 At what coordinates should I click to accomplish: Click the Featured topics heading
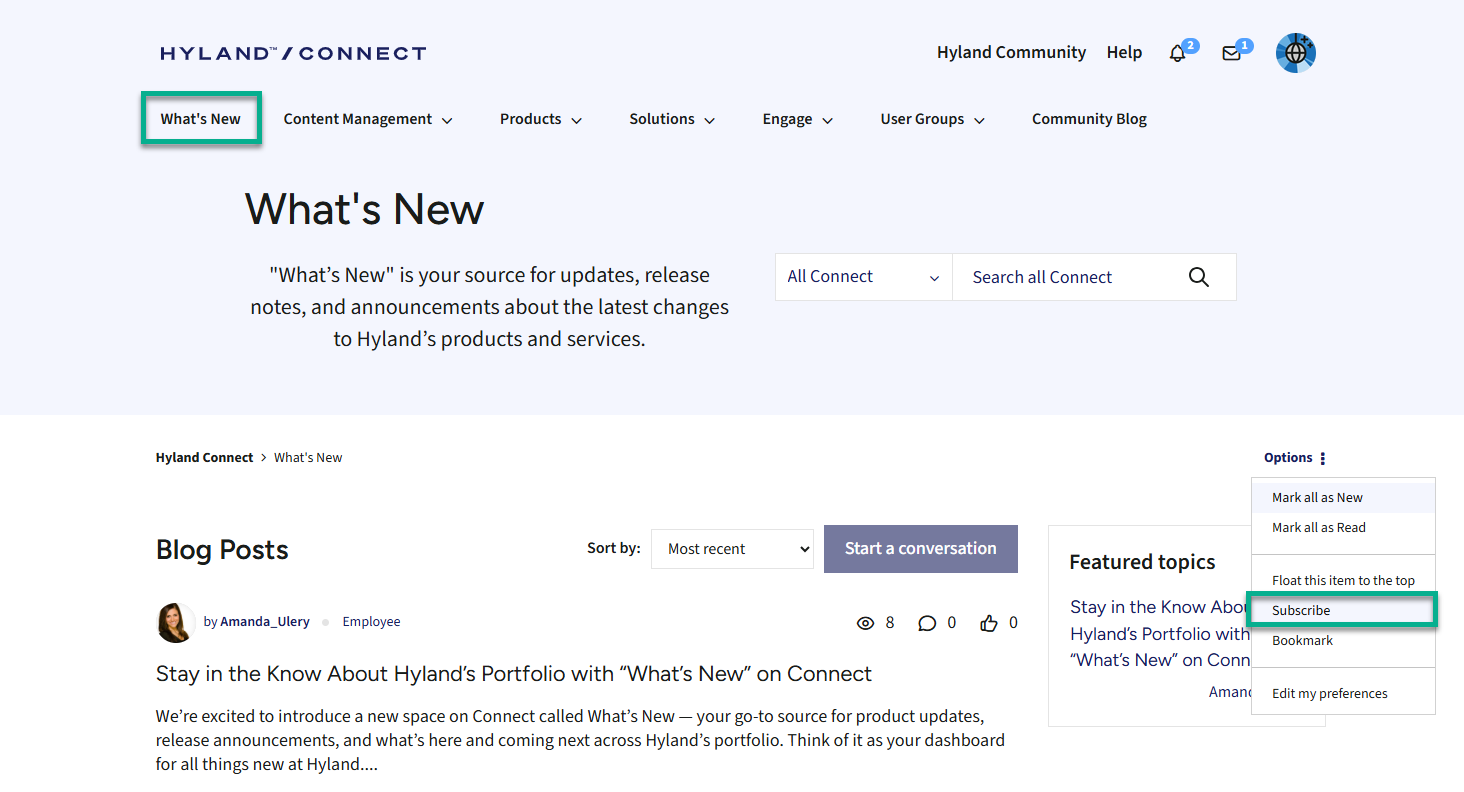point(1142,562)
